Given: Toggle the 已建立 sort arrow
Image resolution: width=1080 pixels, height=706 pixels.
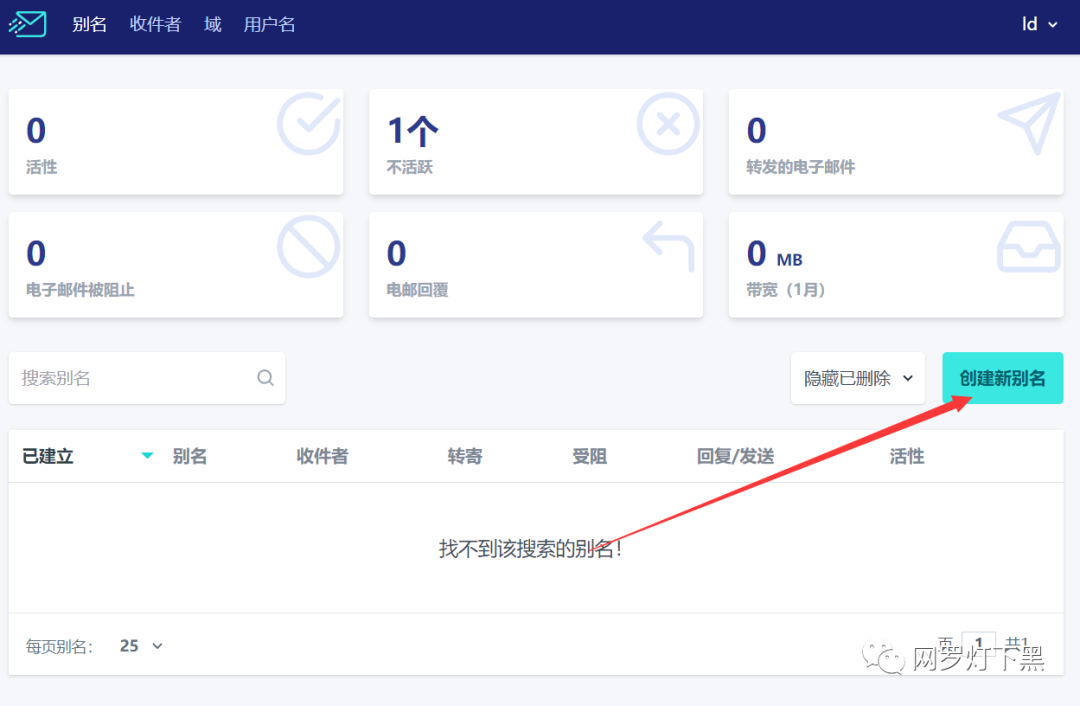Looking at the screenshot, I should [x=147, y=455].
